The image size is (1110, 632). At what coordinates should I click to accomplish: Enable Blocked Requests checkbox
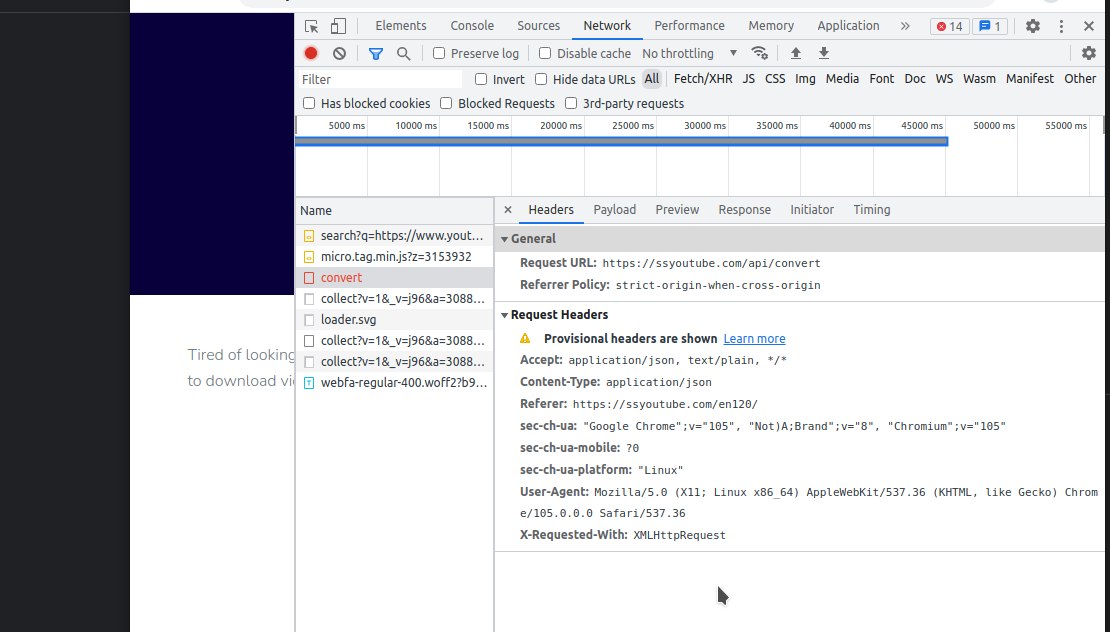click(x=446, y=103)
